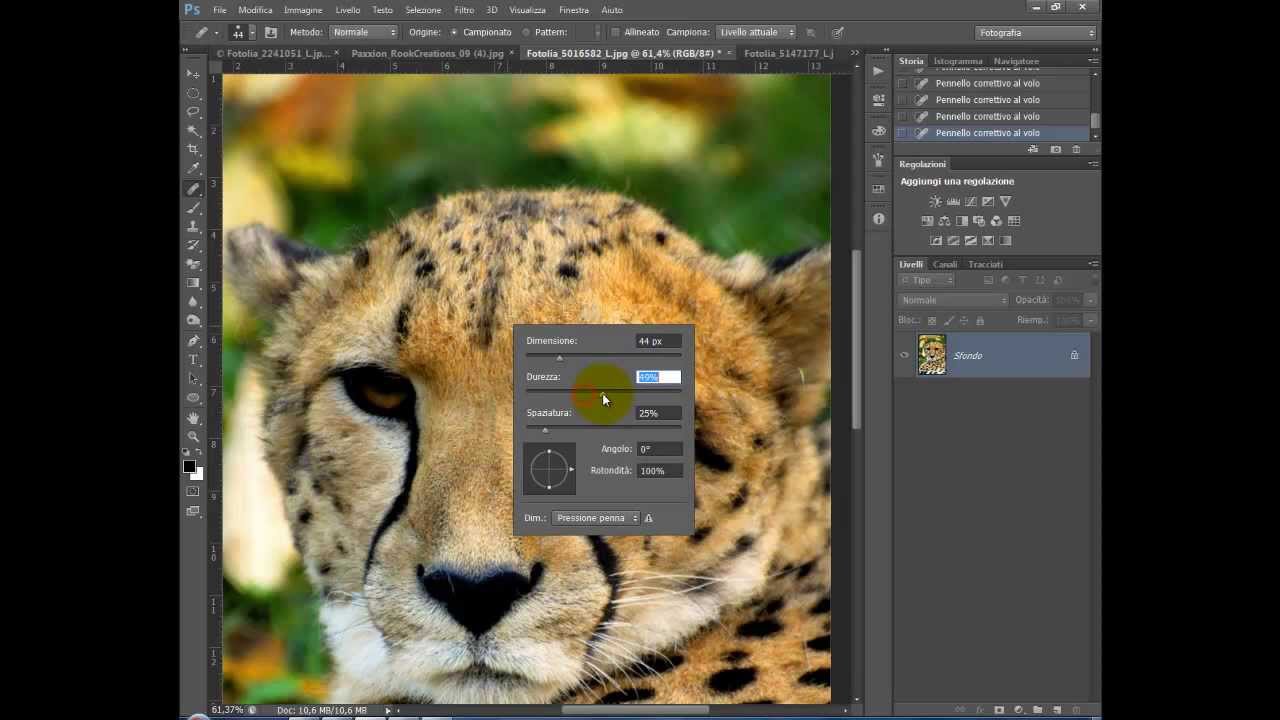The width and height of the screenshot is (1280, 720).
Task: Expand the Opacità slider dropdown
Action: tap(1090, 300)
